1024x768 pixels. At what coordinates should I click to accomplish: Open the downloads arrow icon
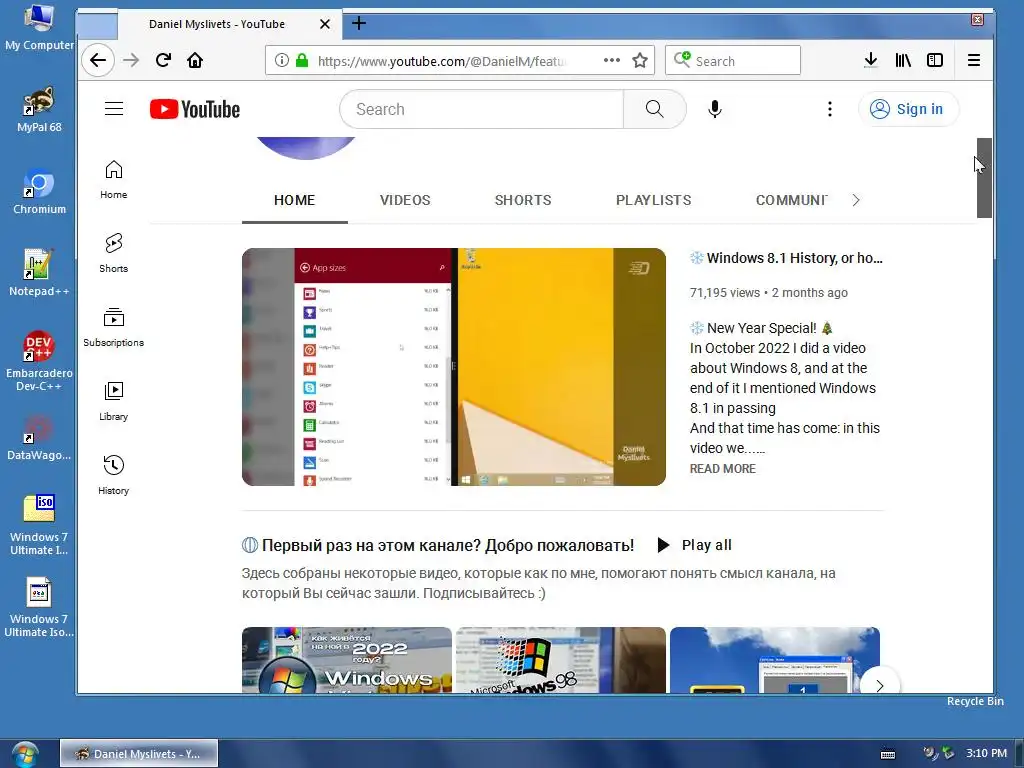(871, 61)
